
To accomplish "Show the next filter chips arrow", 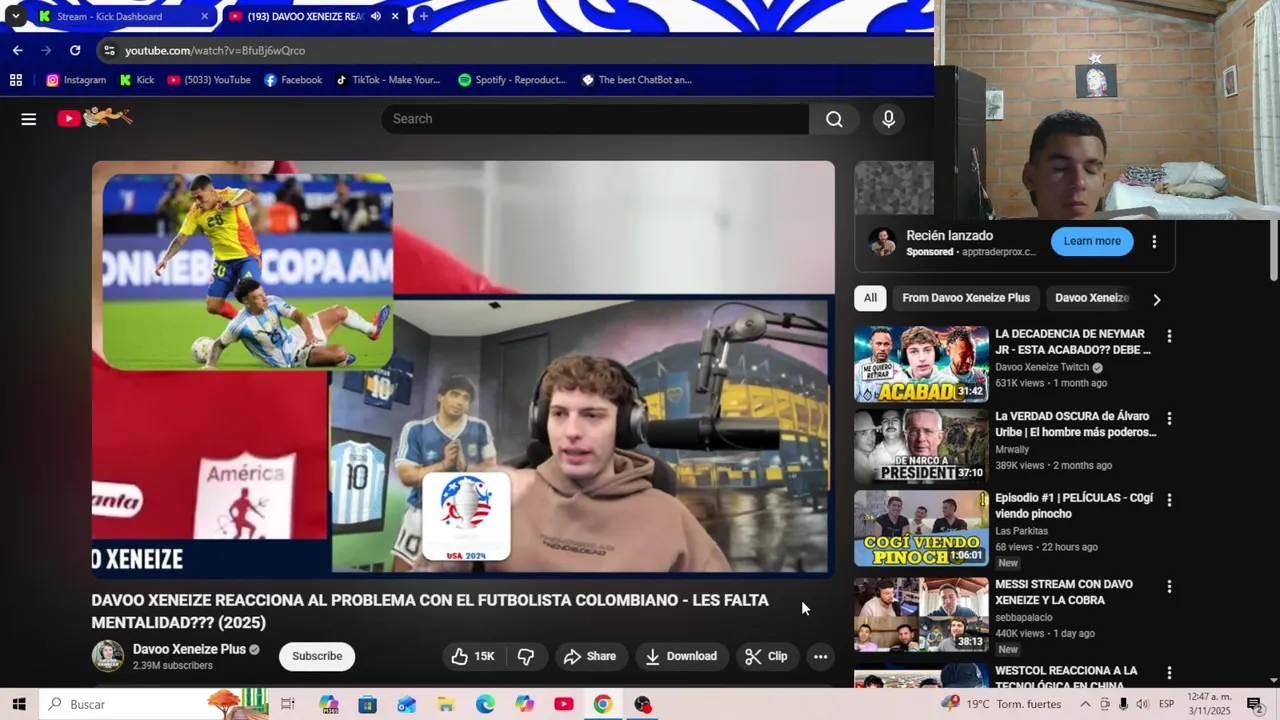I will [x=1156, y=299].
